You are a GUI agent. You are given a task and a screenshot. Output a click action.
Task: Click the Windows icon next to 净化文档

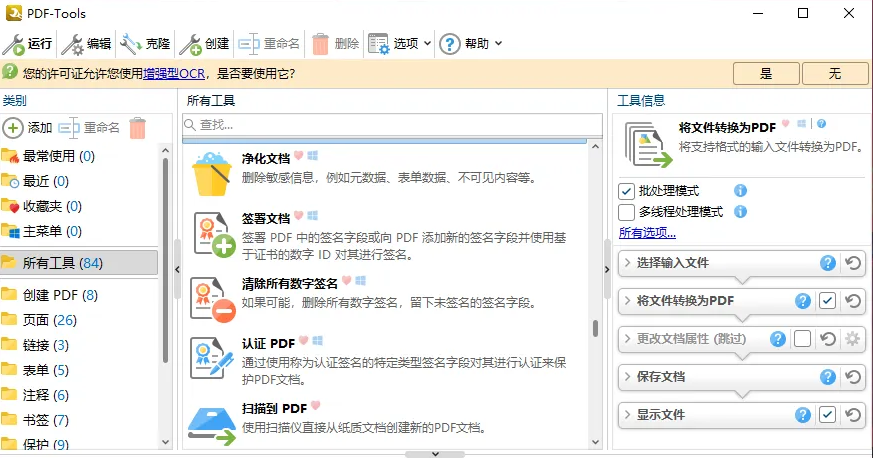coord(312,156)
